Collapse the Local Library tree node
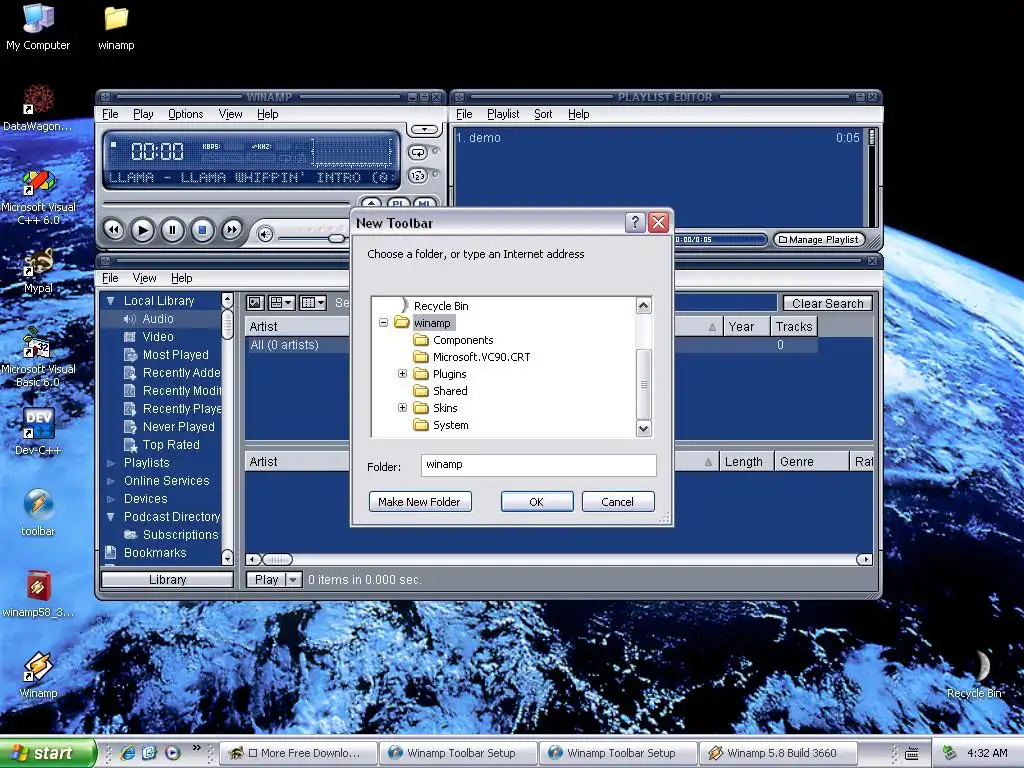The width and height of the screenshot is (1024, 768). tap(110, 301)
